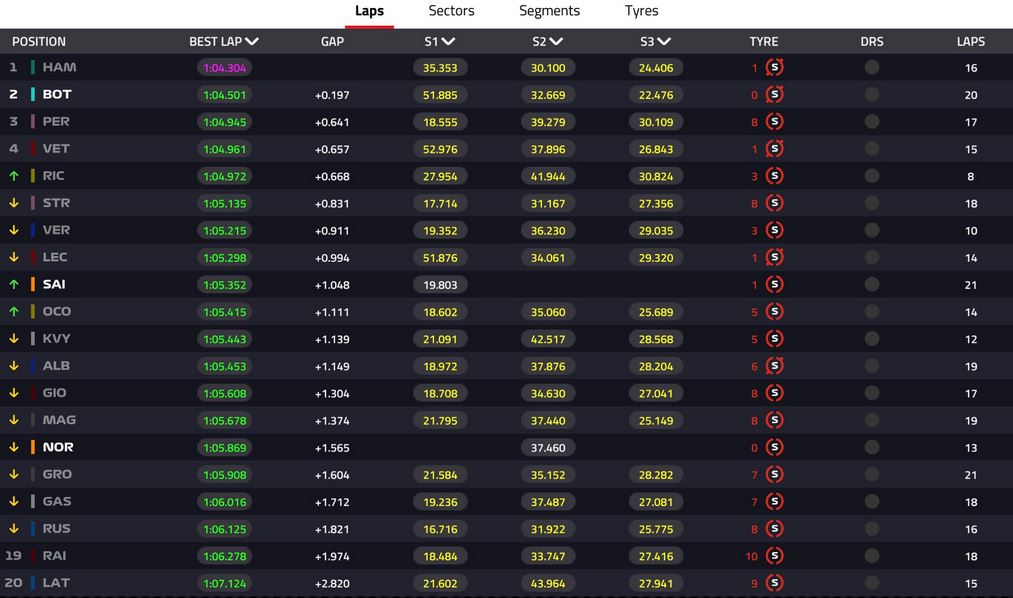
Task: Open the Segments tab
Action: (549, 11)
